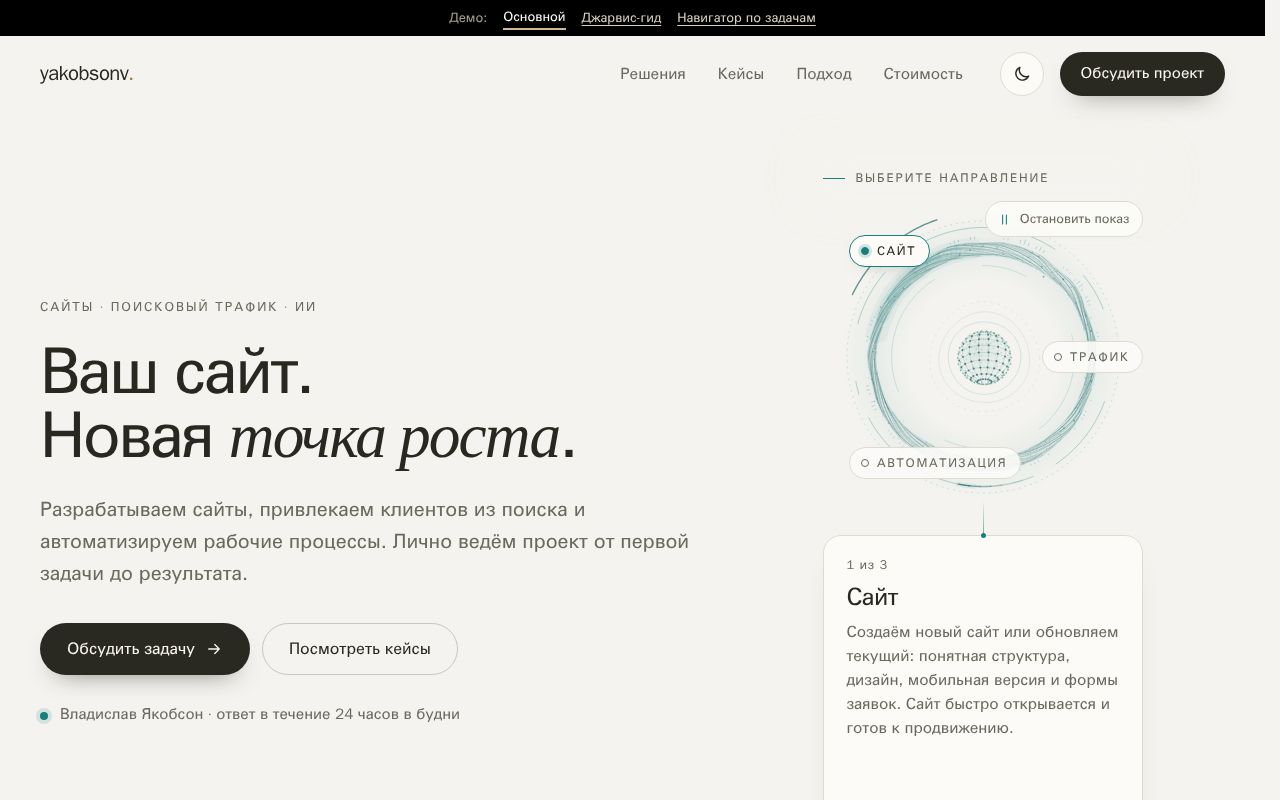
Task: Click the 'Ваш сайт.' headline text
Action: point(177,372)
